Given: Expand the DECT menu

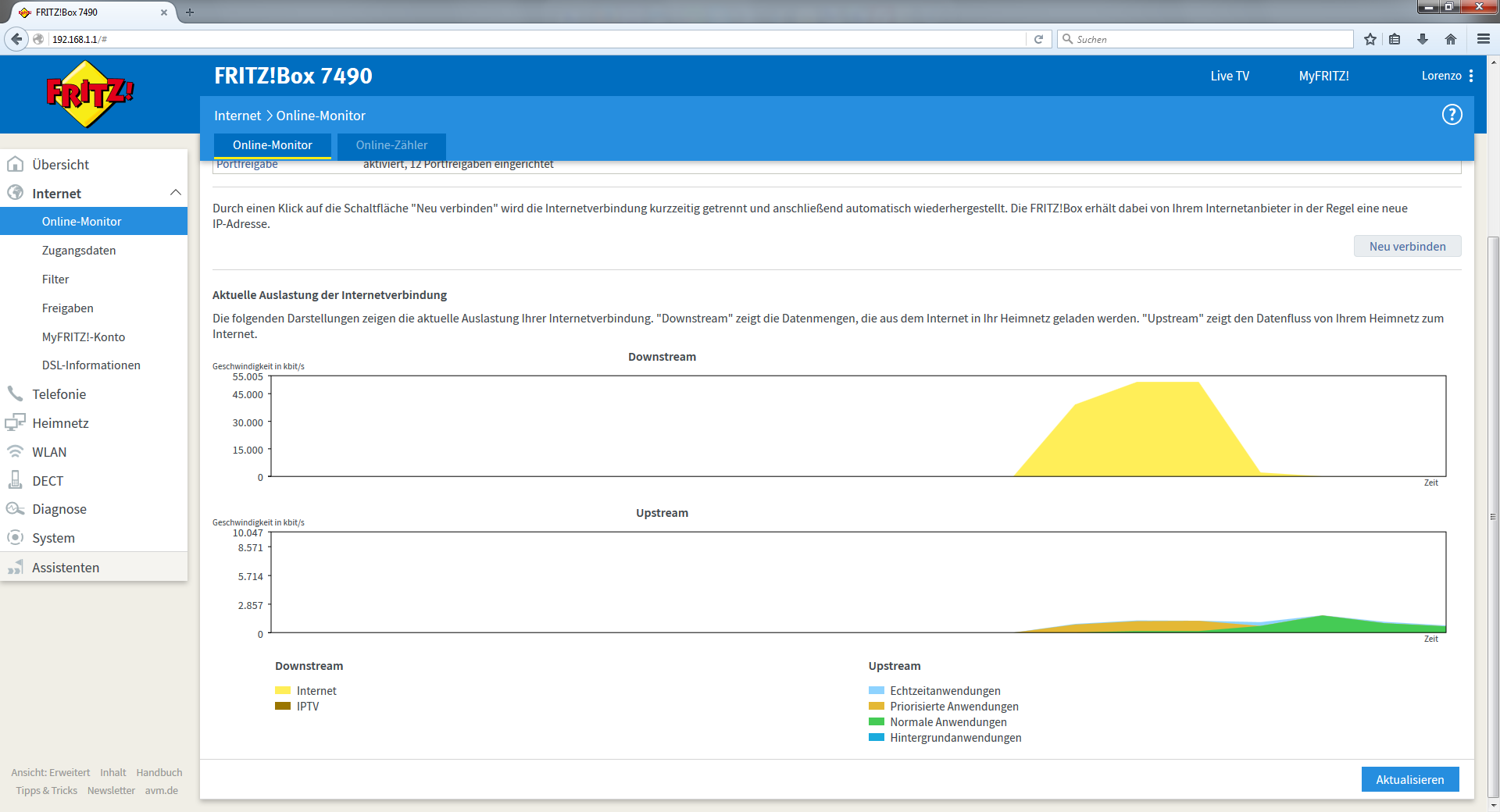Looking at the screenshot, I should click(48, 481).
